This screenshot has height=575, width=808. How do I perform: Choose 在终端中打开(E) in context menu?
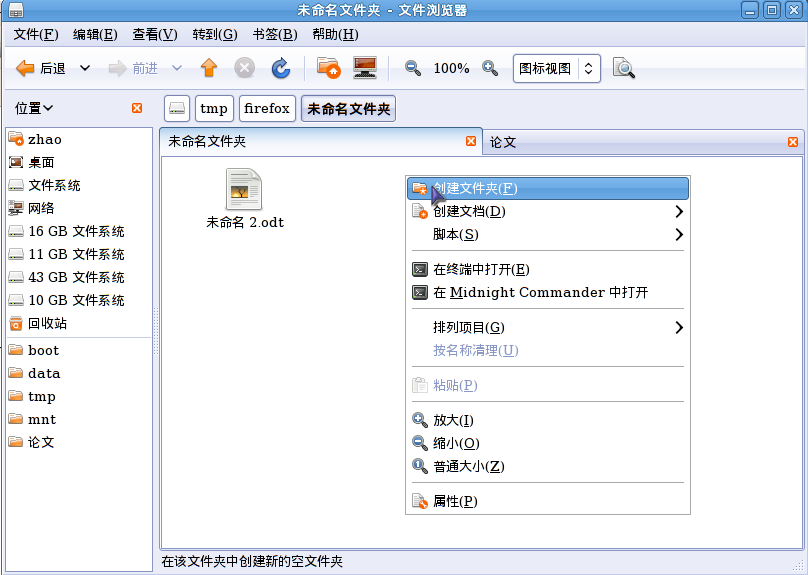click(548, 269)
